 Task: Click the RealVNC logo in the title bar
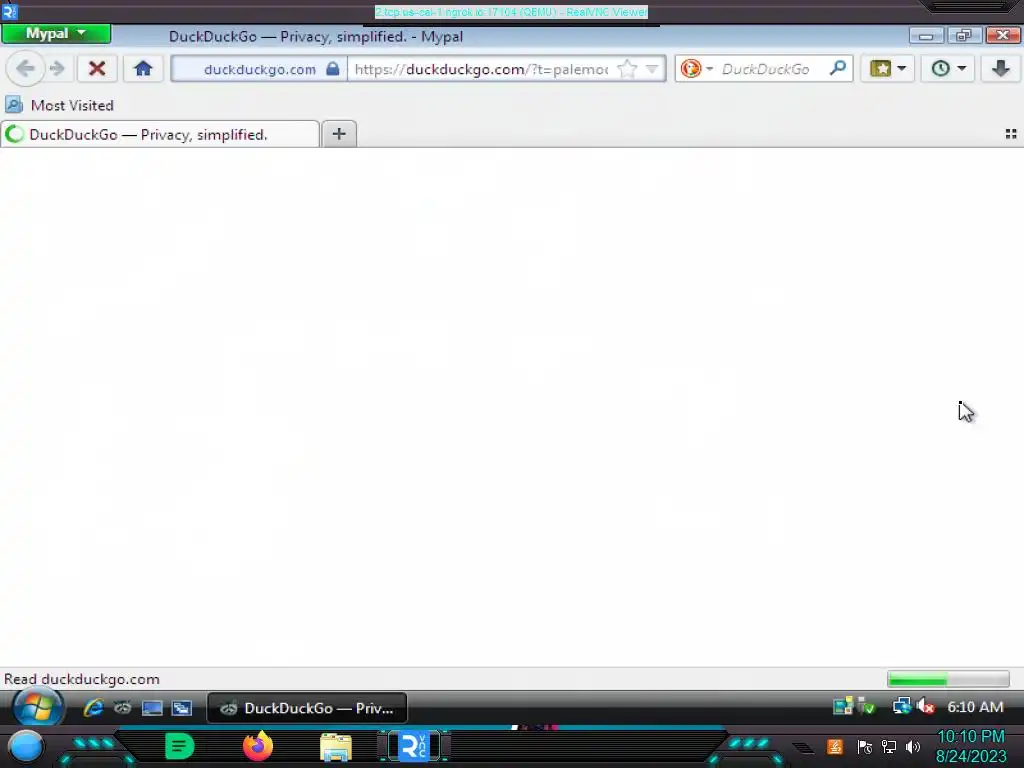10,11
